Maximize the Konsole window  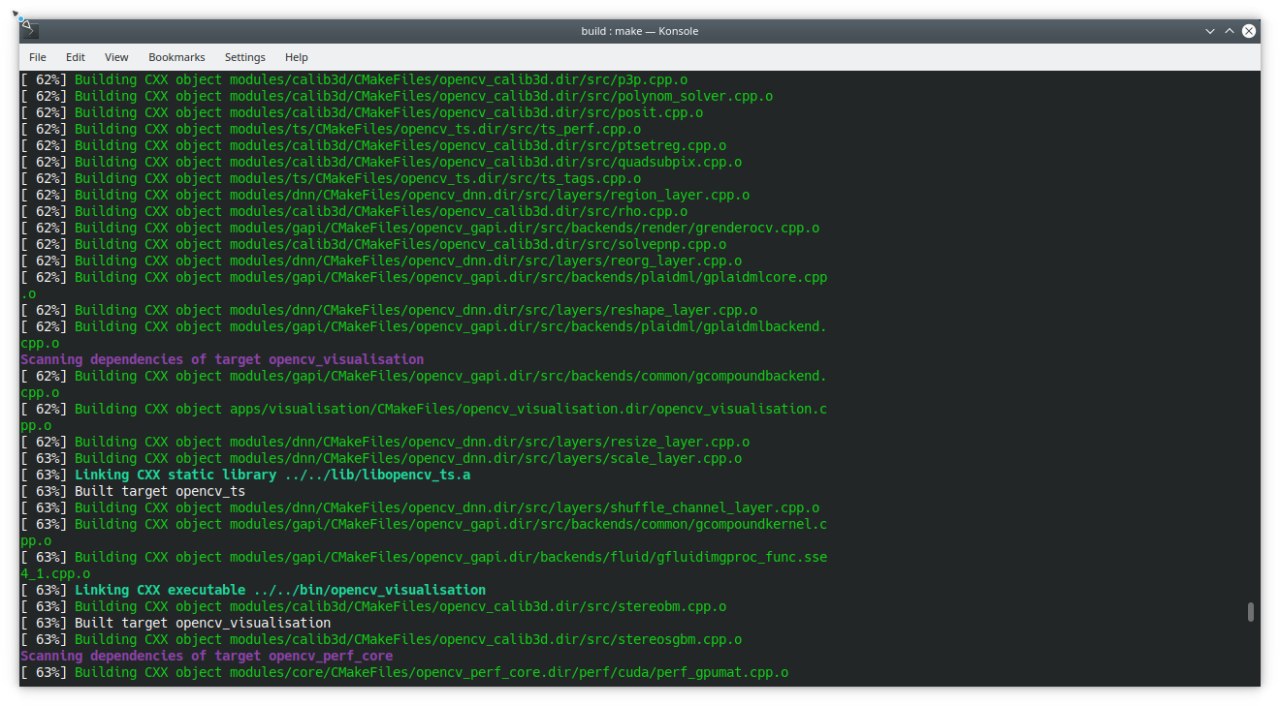point(1230,31)
